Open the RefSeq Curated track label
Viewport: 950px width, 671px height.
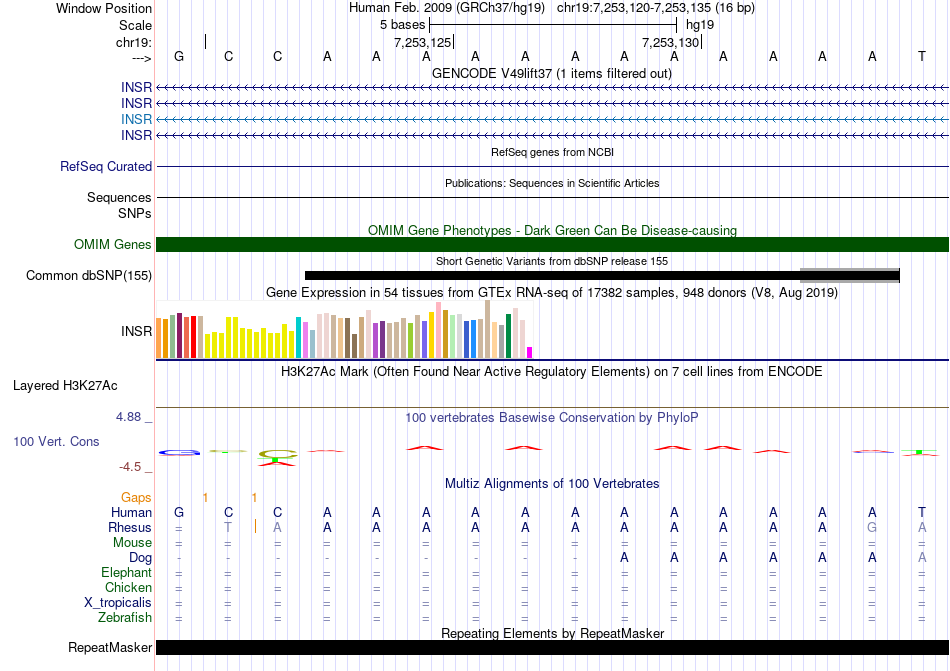[106, 167]
